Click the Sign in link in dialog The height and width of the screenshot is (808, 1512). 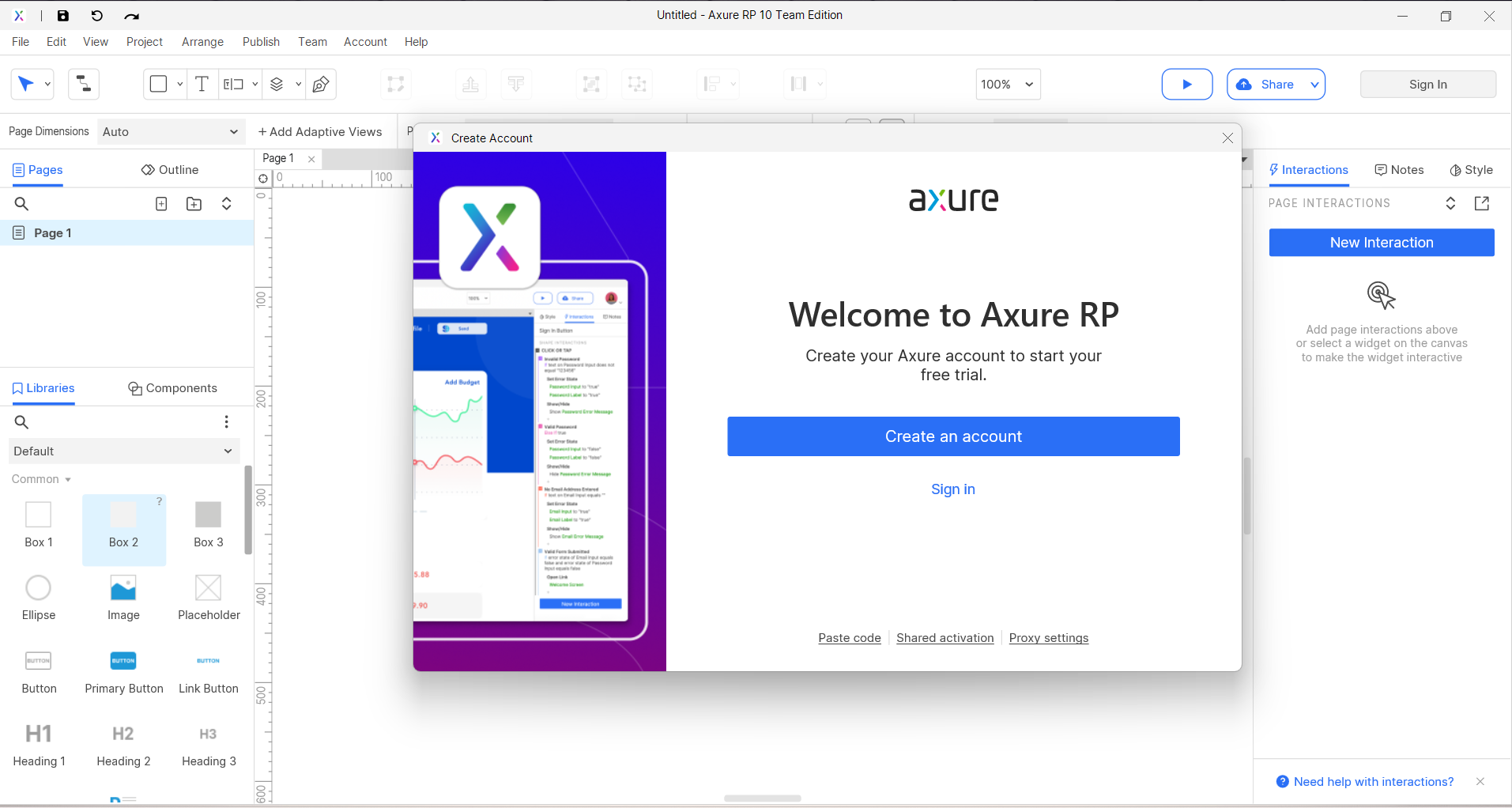953,489
